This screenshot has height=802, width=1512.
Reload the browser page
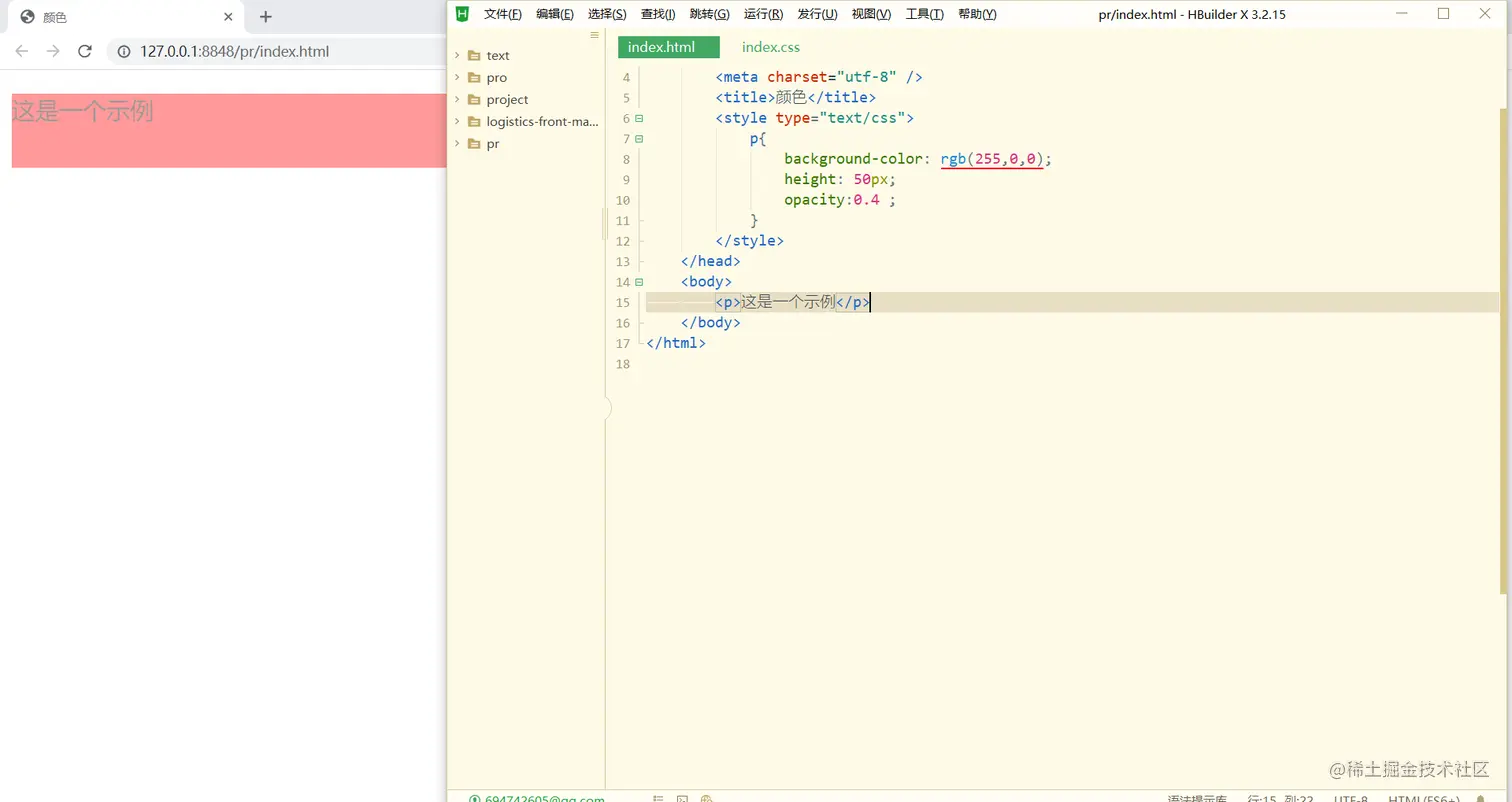coord(85,51)
